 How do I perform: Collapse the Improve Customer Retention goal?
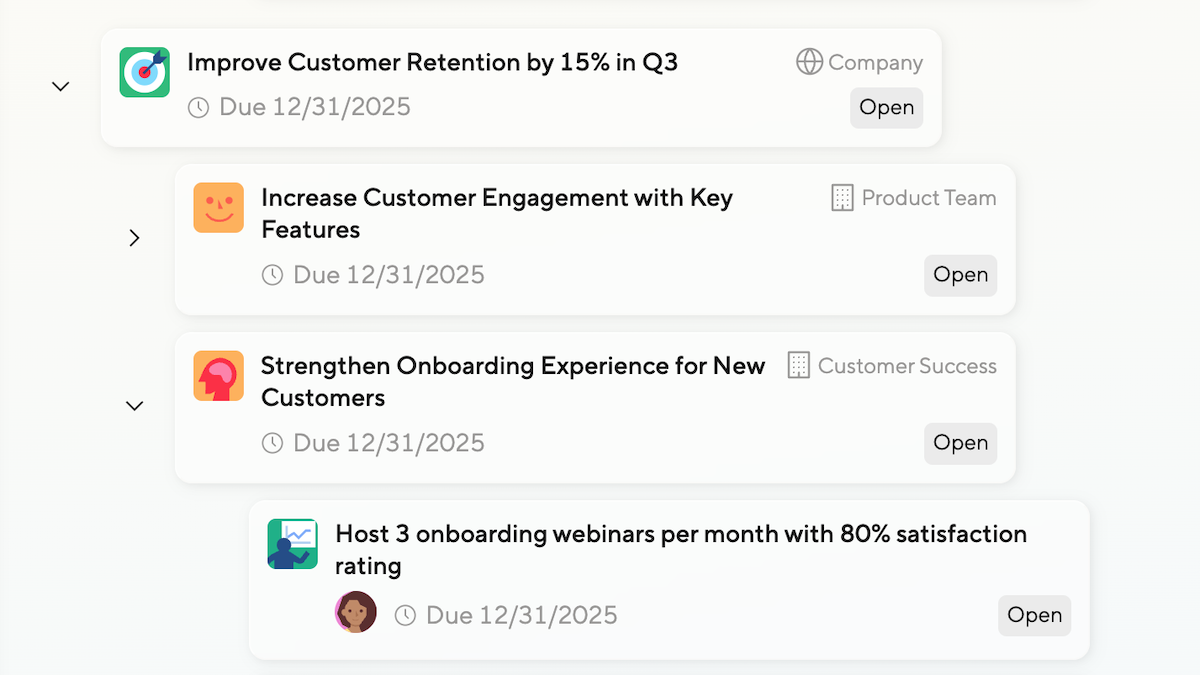click(x=61, y=87)
